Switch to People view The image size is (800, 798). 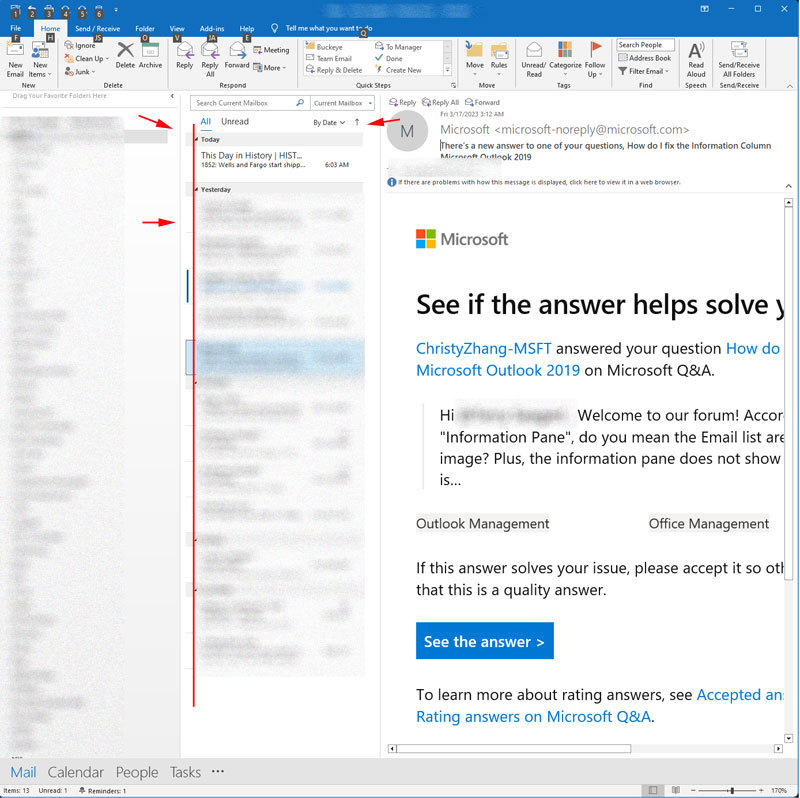[x=137, y=772]
